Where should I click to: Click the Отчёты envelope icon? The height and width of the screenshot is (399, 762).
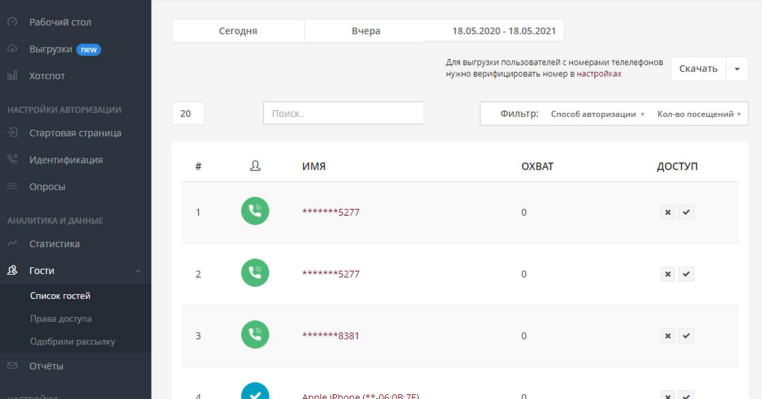click(12, 365)
